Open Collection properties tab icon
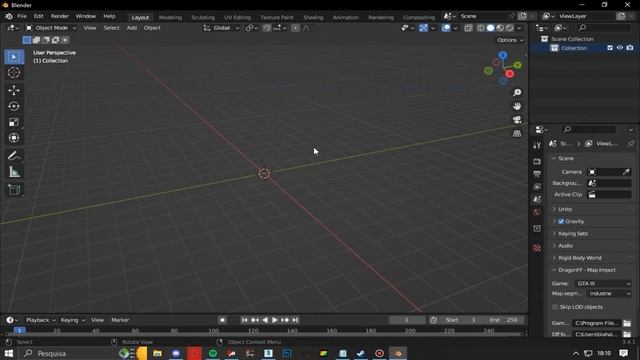Screen dimensions: 640x360 pyautogui.click(x=537, y=229)
